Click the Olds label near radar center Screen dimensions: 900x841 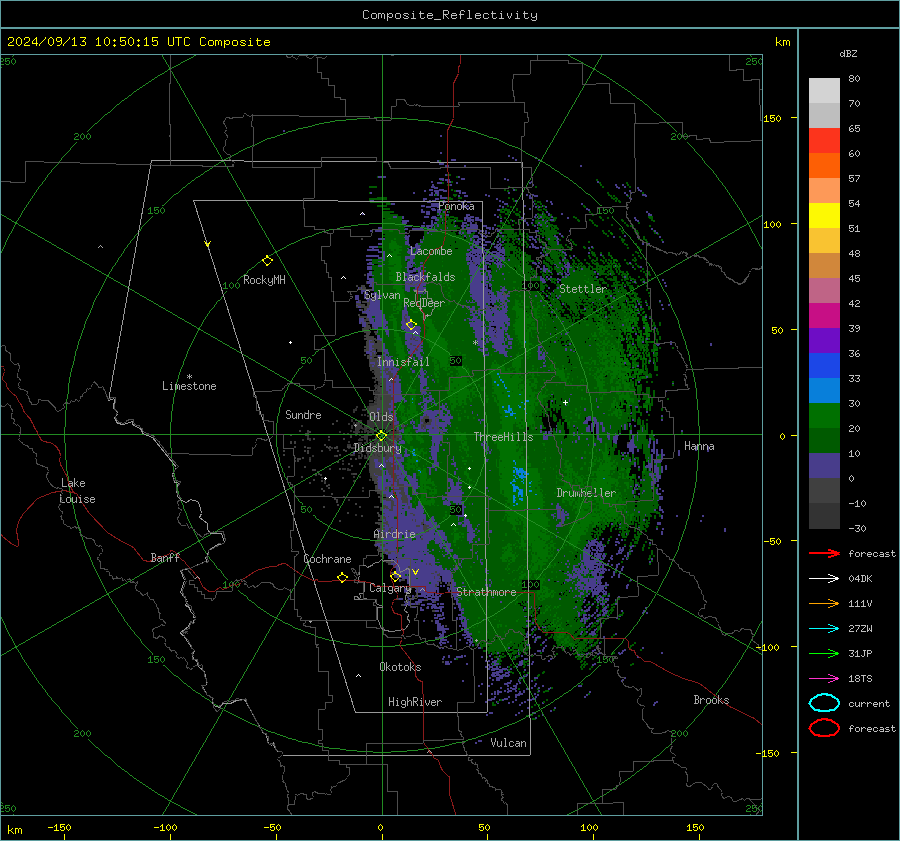coord(381,417)
